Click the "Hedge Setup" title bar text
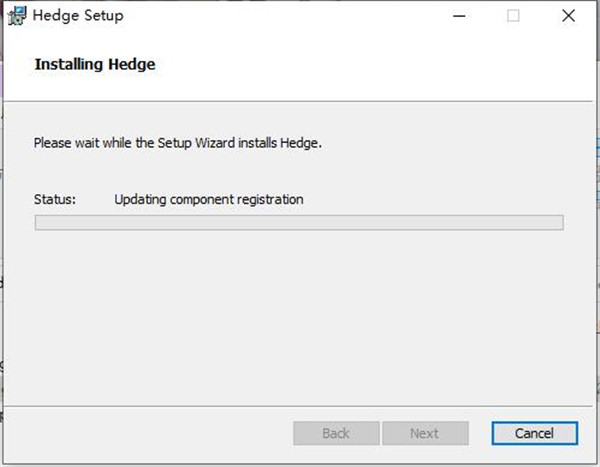Viewport: 600px width, 467px height. [x=78, y=16]
